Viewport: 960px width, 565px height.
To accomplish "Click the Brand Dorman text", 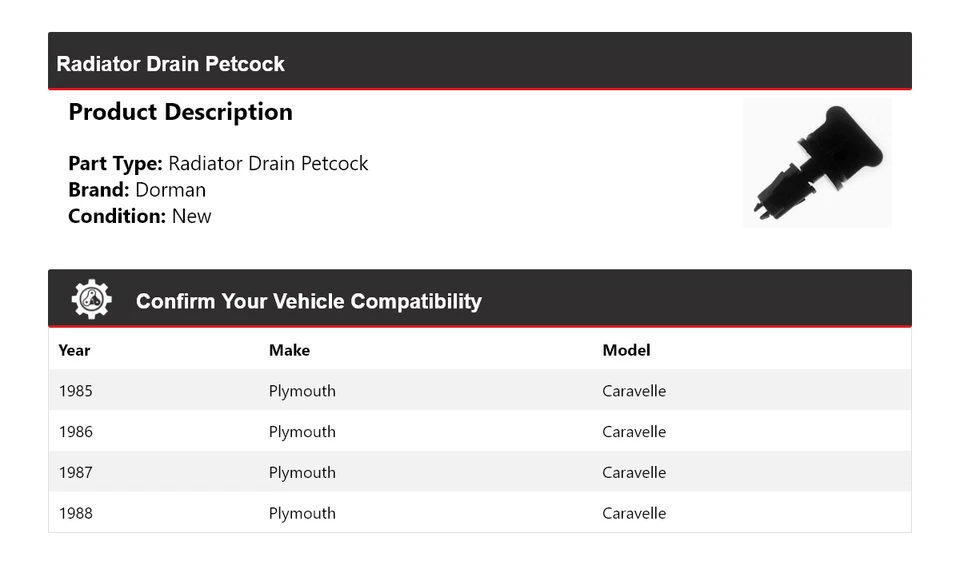I will click(x=137, y=190).
